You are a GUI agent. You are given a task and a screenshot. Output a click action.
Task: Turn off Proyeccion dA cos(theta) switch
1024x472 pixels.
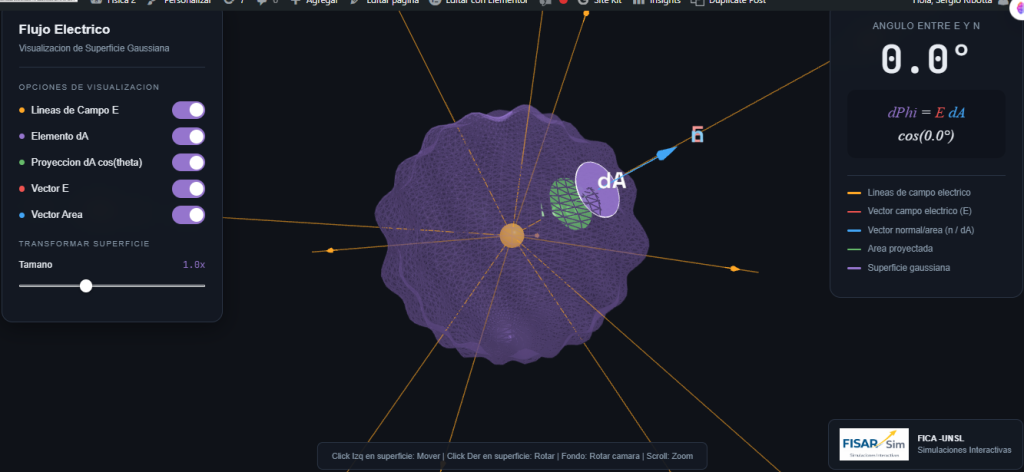click(x=188, y=162)
